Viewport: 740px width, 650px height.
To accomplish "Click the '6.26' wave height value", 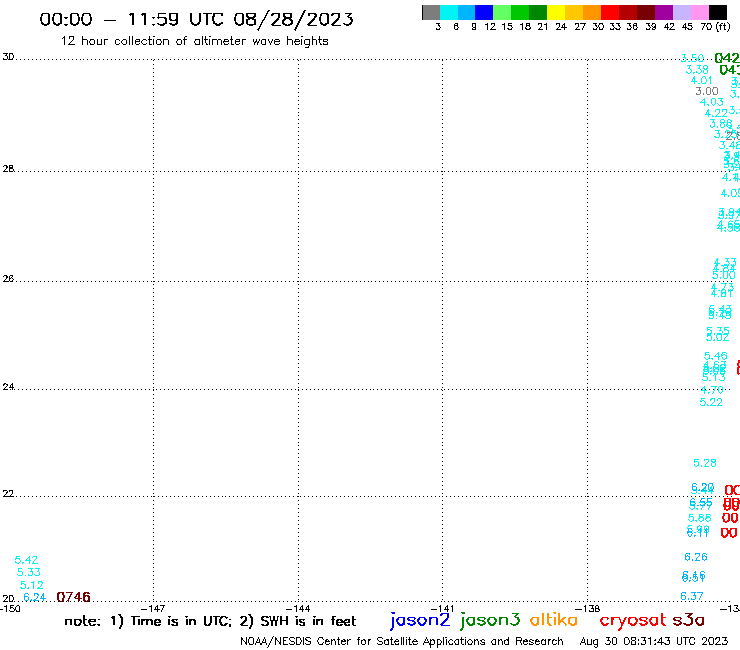I will 696,557.
